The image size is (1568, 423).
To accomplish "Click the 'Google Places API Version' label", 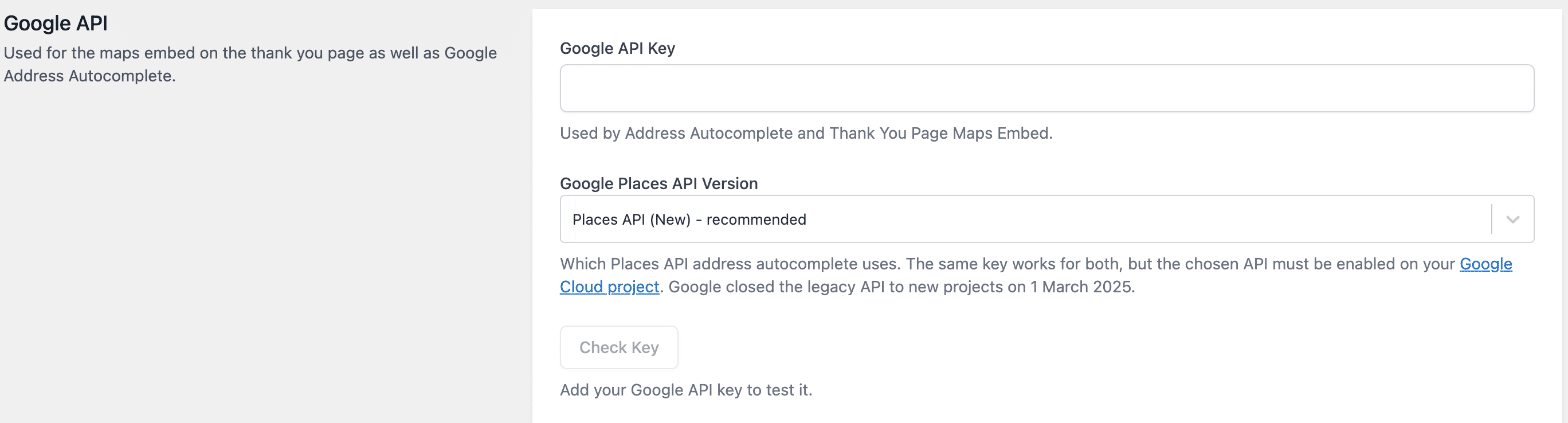I will [659, 183].
